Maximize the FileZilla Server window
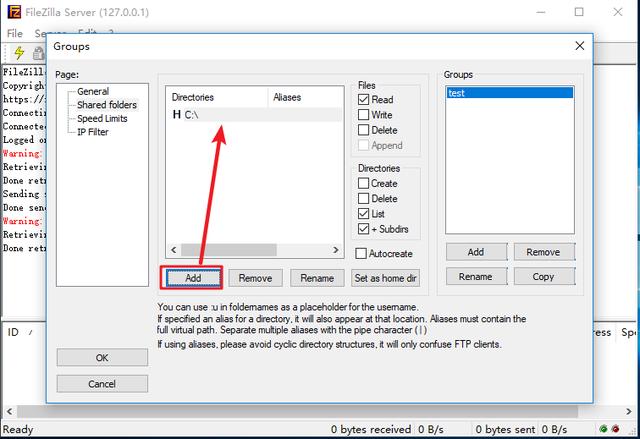 click(579, 12)
